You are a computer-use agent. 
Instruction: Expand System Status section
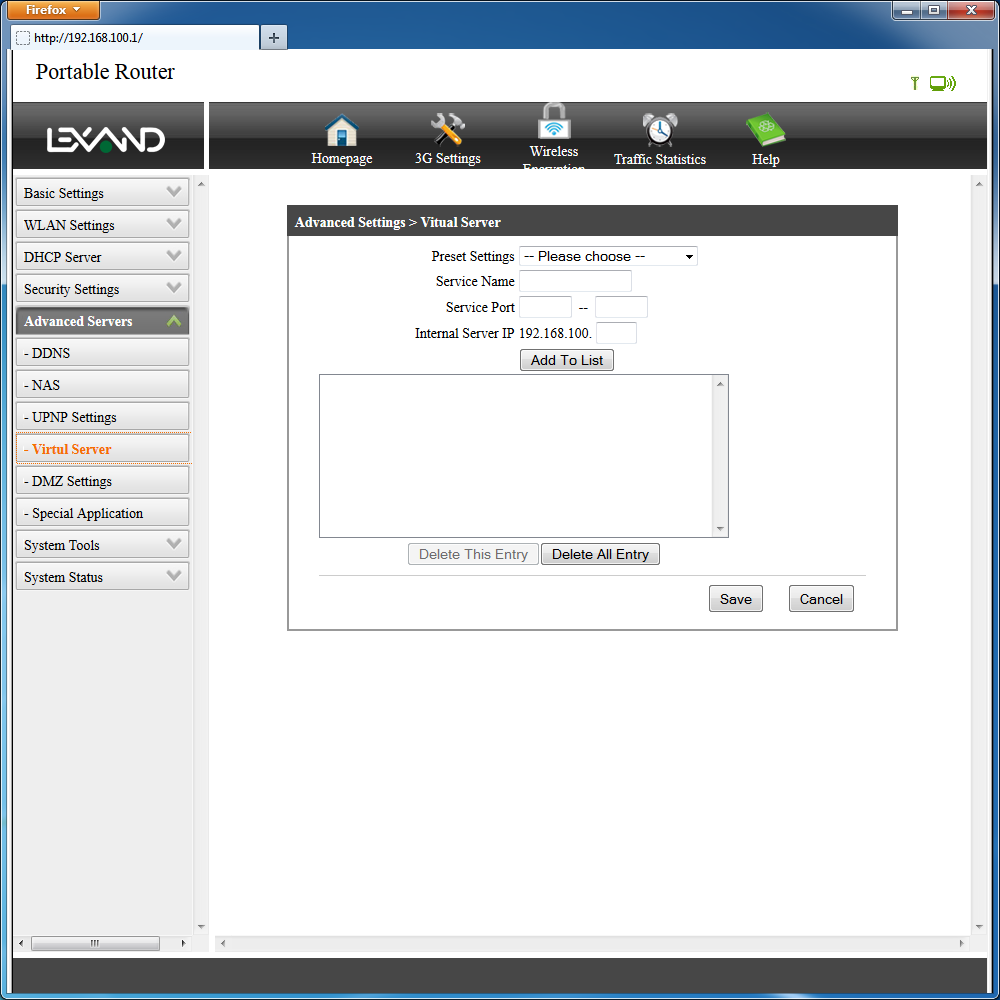(x=102, y=577)
